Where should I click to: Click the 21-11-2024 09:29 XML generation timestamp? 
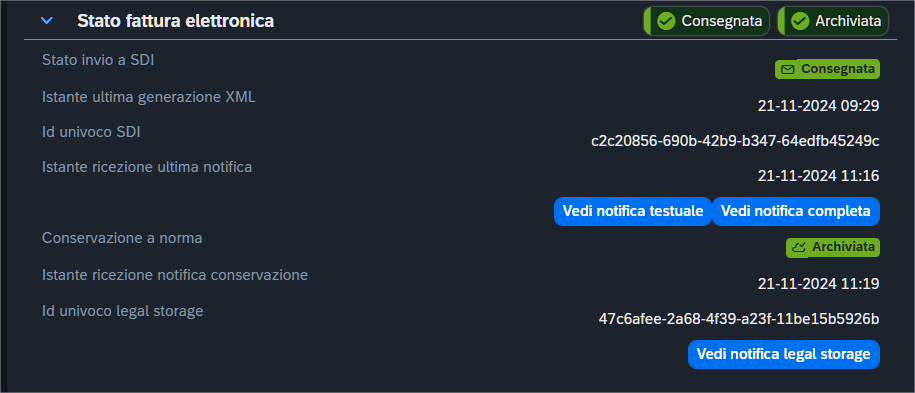click(819, 106)
